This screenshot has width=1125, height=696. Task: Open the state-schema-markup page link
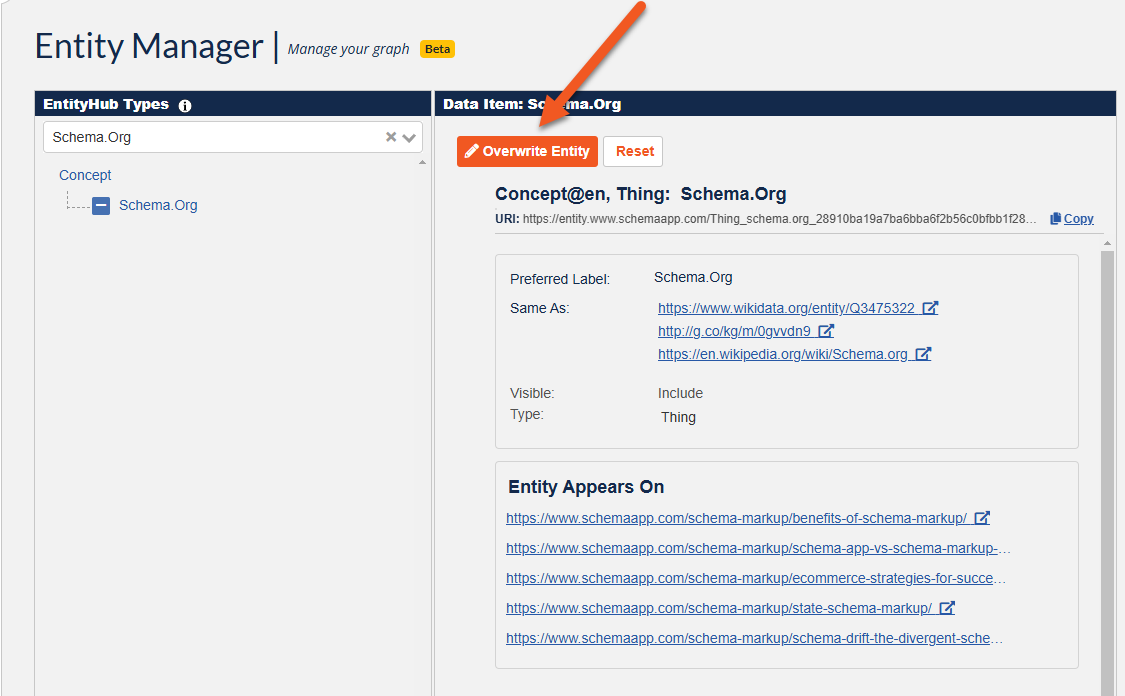(x=719, y=608)
